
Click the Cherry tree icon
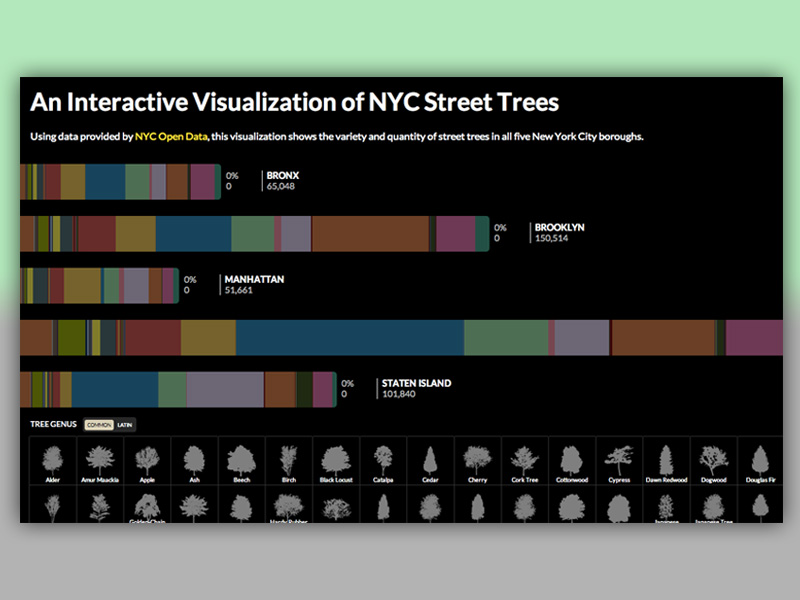click(477, 460)
